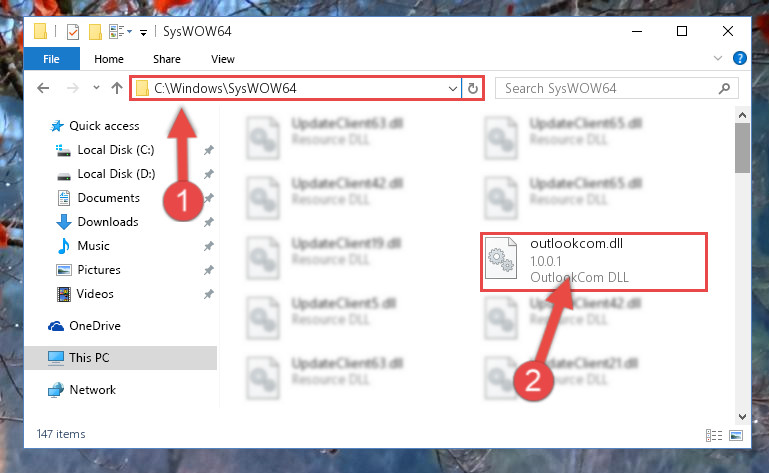Click the search magnifier icon
This screenshot has width=769, height=473.
coord(724,88)
